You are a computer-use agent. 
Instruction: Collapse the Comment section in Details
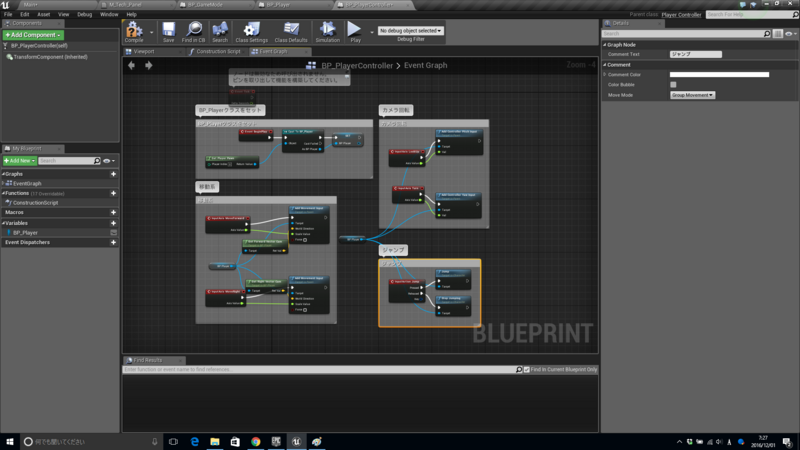tap(605, 65)
